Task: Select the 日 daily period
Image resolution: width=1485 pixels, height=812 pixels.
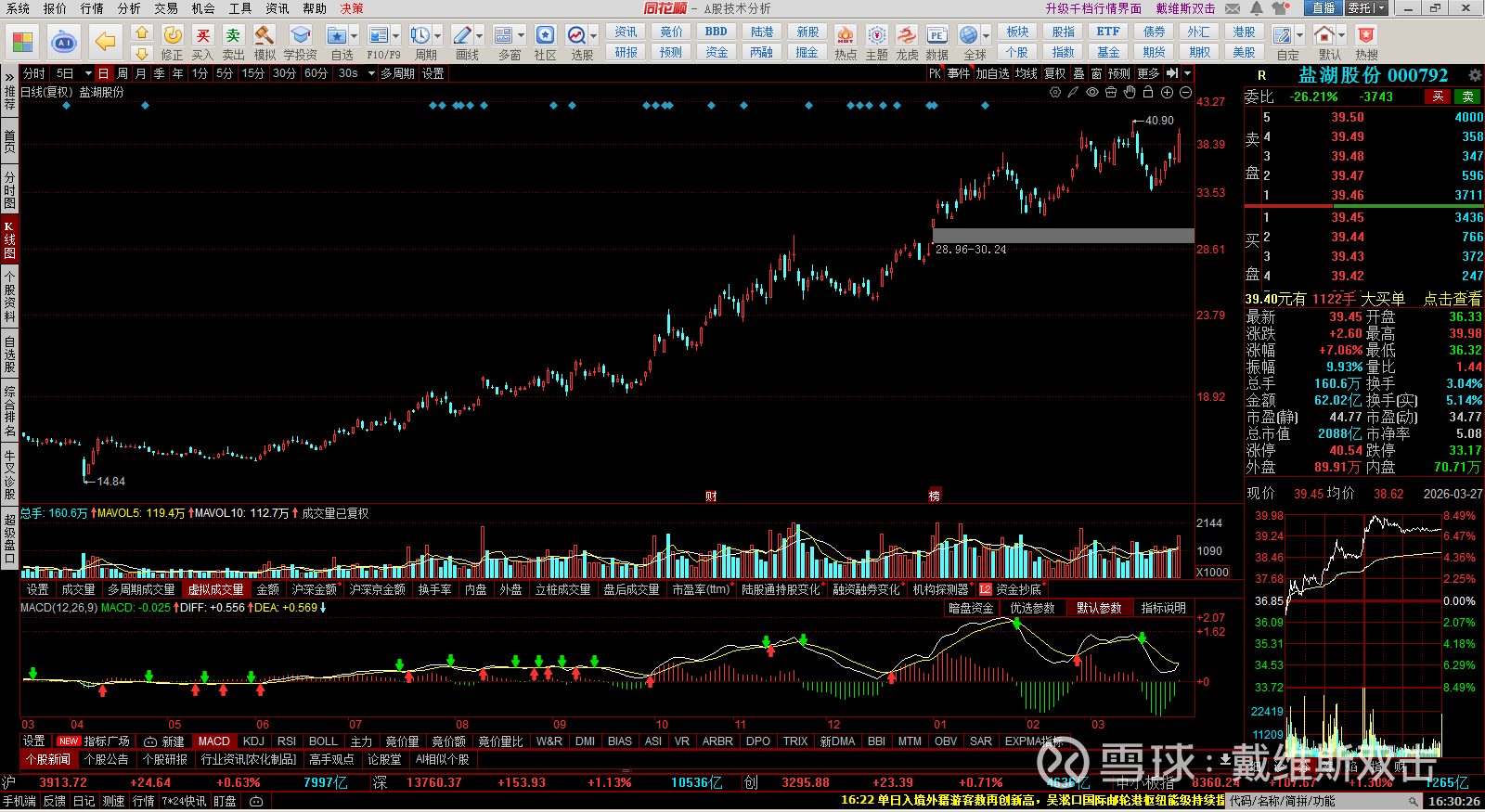Action: pyautogui.click(x=103, y=73)
